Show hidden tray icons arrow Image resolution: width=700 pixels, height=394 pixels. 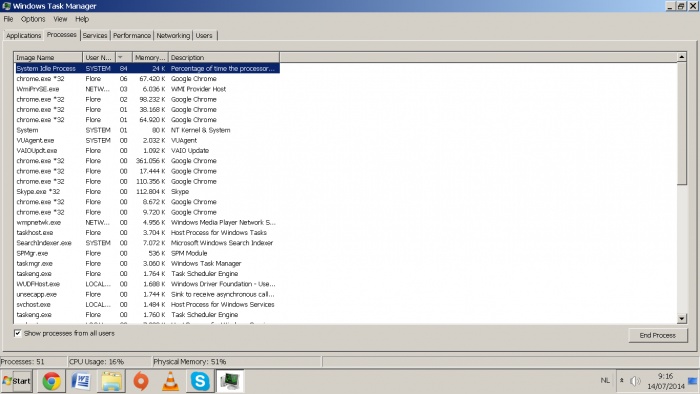point(621,381)
